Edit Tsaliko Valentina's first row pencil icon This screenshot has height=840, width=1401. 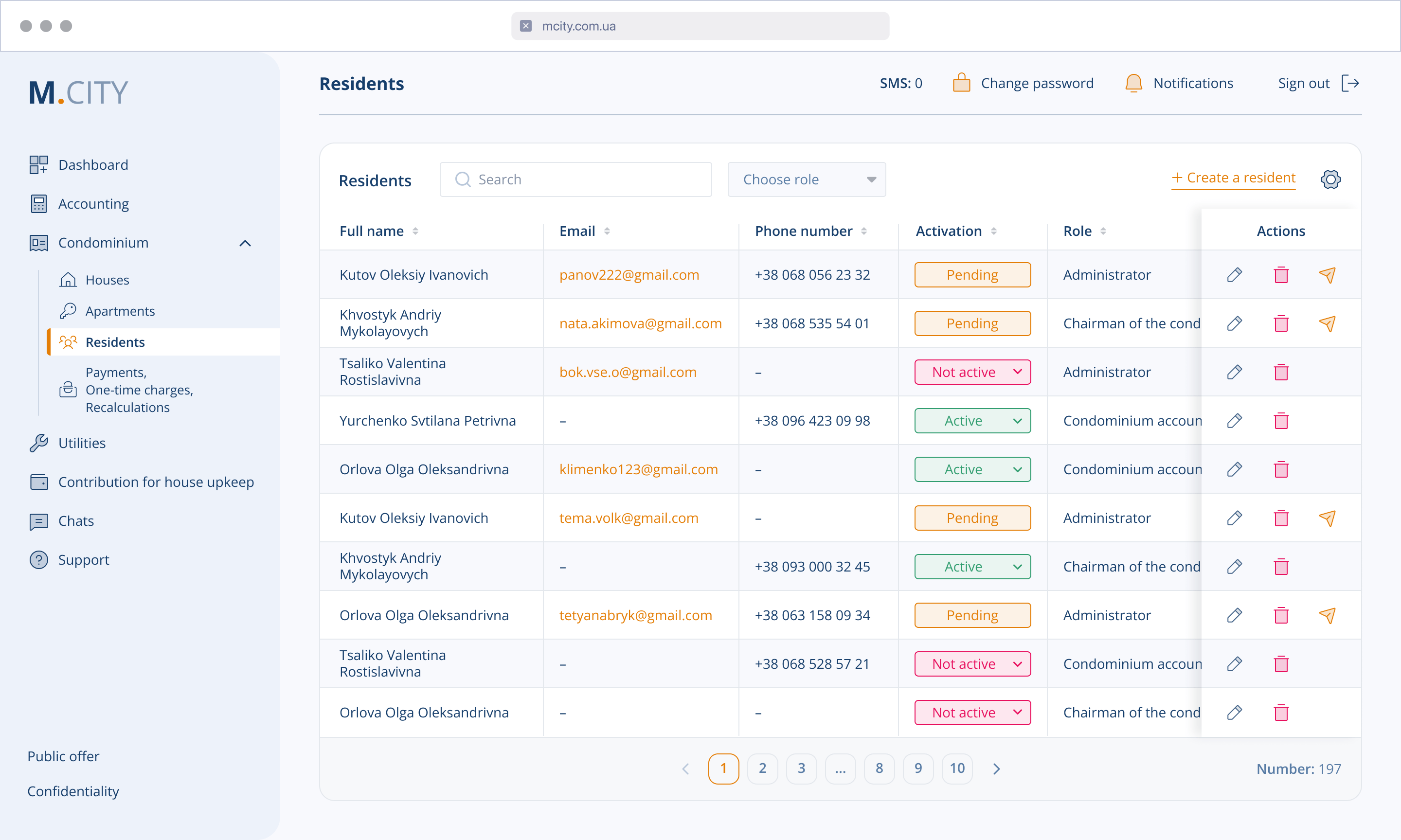coord(1234,372)
